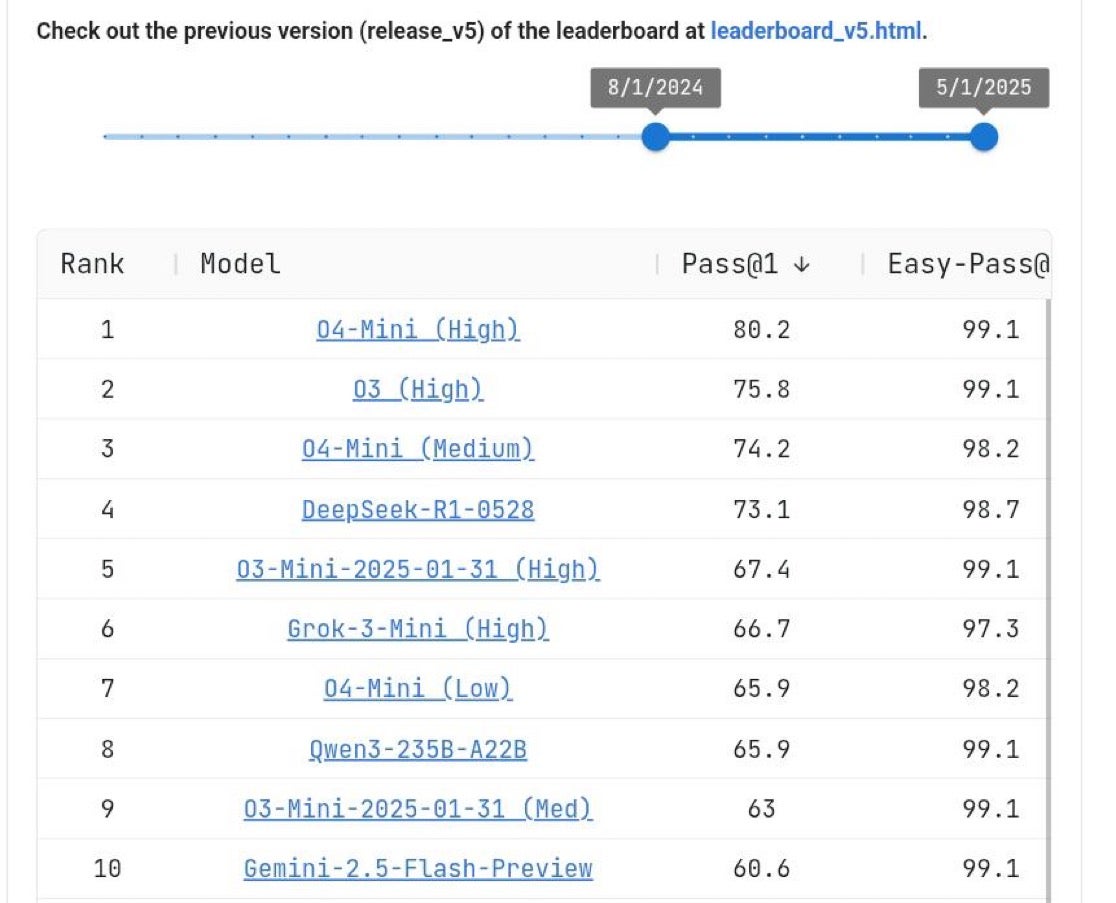Image resolution: width=1116 pixels, height=903 pixels.
Task: Click the Model column header
Action: point(240,264)
